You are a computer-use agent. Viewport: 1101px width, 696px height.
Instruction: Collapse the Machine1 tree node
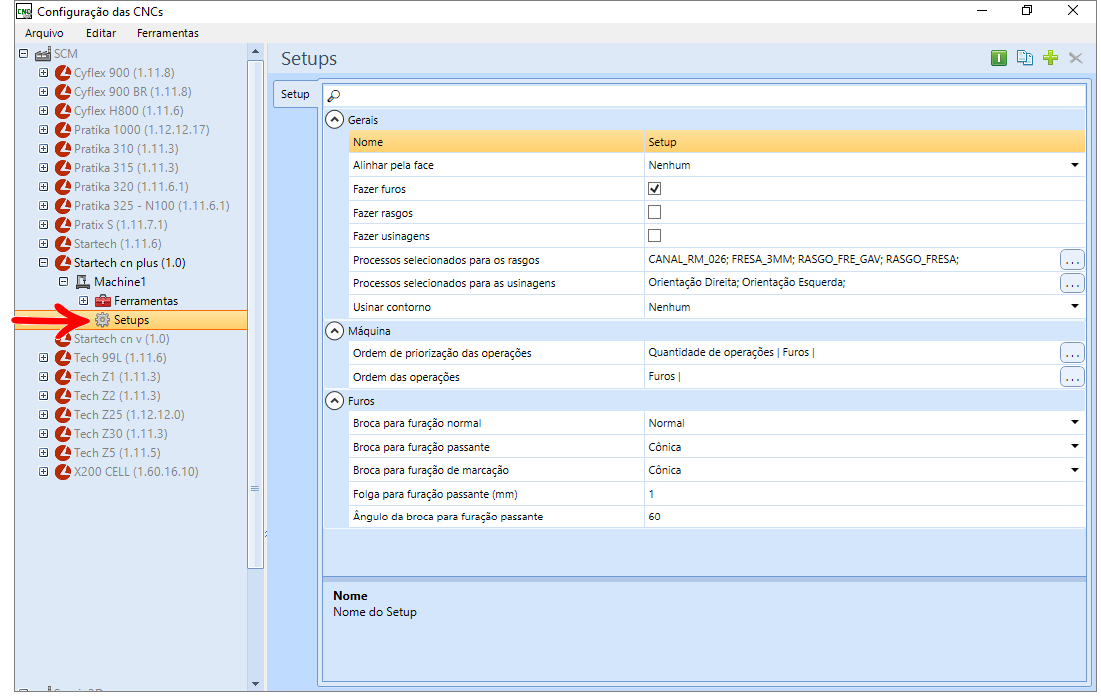(x=63, y=282)
